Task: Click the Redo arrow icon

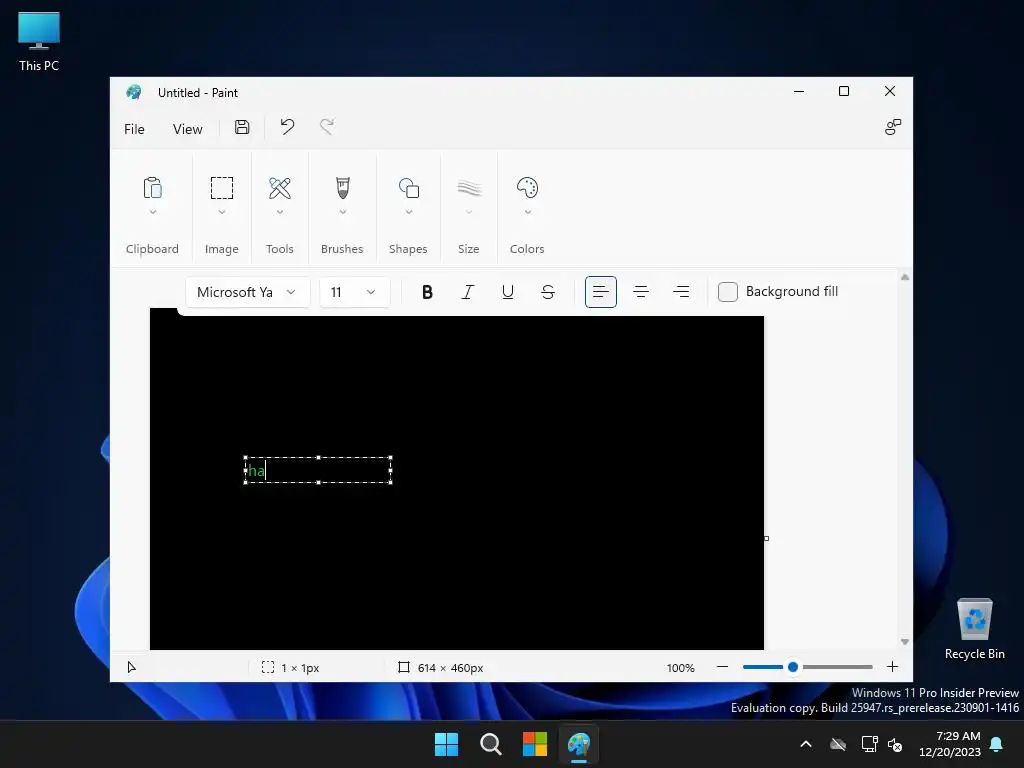Action: click(x=327, y=127)
